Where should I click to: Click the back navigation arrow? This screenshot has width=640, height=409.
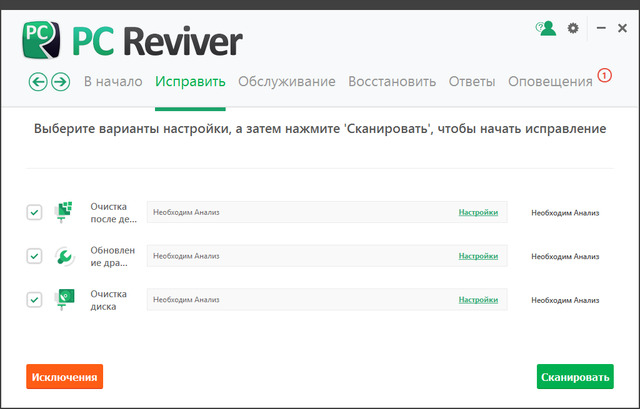point(38,82)
